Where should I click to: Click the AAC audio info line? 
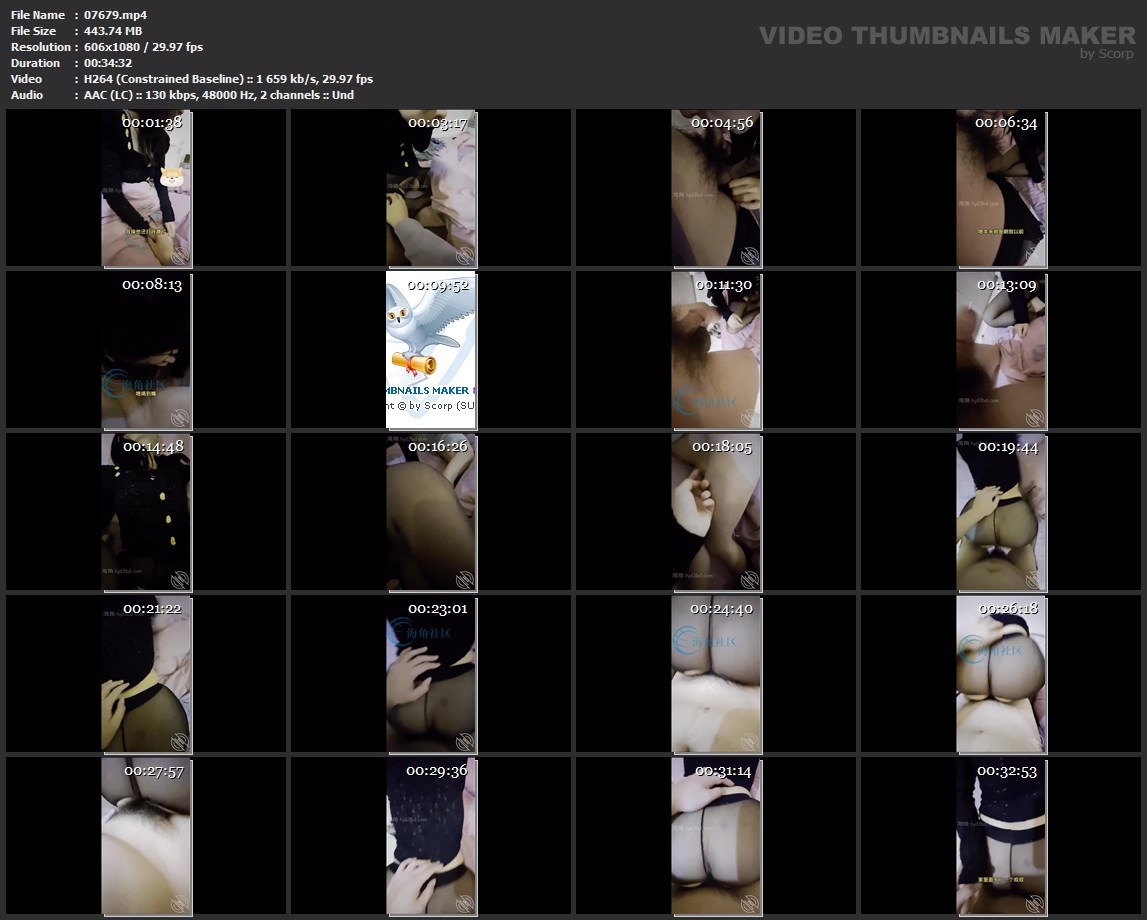coord(218,95)
